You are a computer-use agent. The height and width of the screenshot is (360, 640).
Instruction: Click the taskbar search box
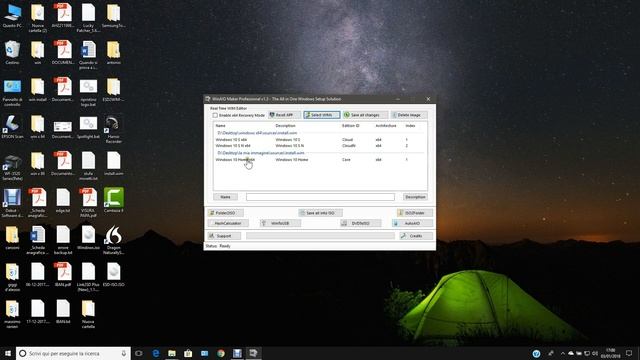tap(73, 353)
